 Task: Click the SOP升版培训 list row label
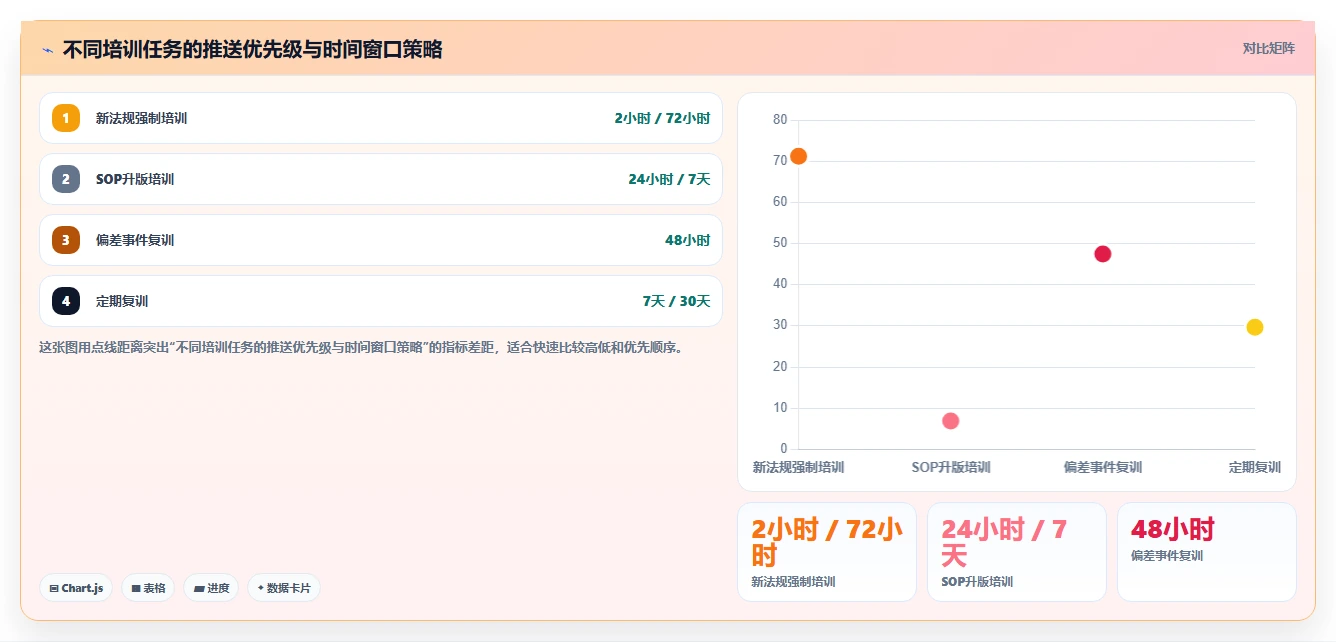coord(135,179)
